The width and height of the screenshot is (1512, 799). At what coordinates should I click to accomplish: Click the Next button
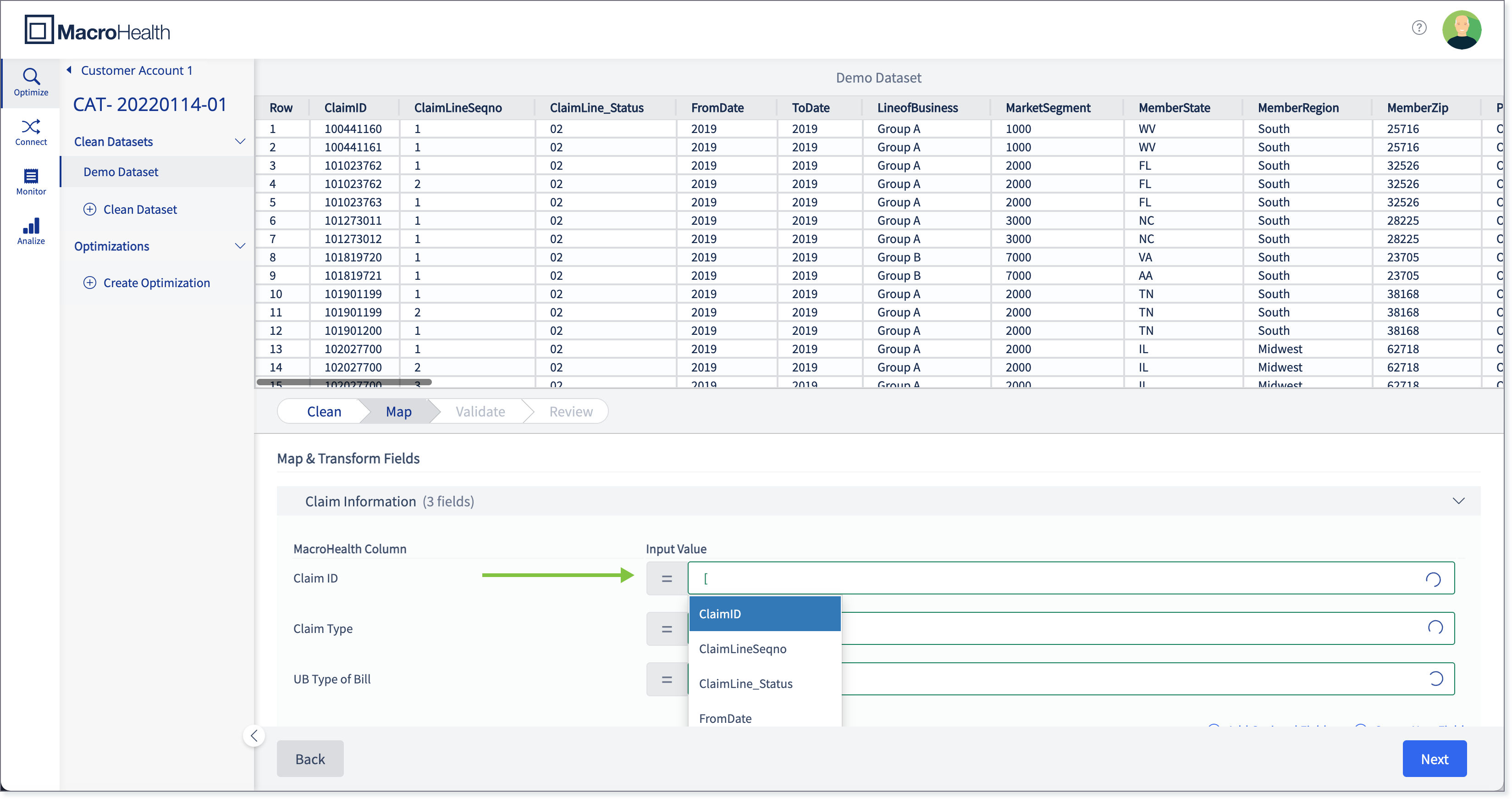point(1434,759)
